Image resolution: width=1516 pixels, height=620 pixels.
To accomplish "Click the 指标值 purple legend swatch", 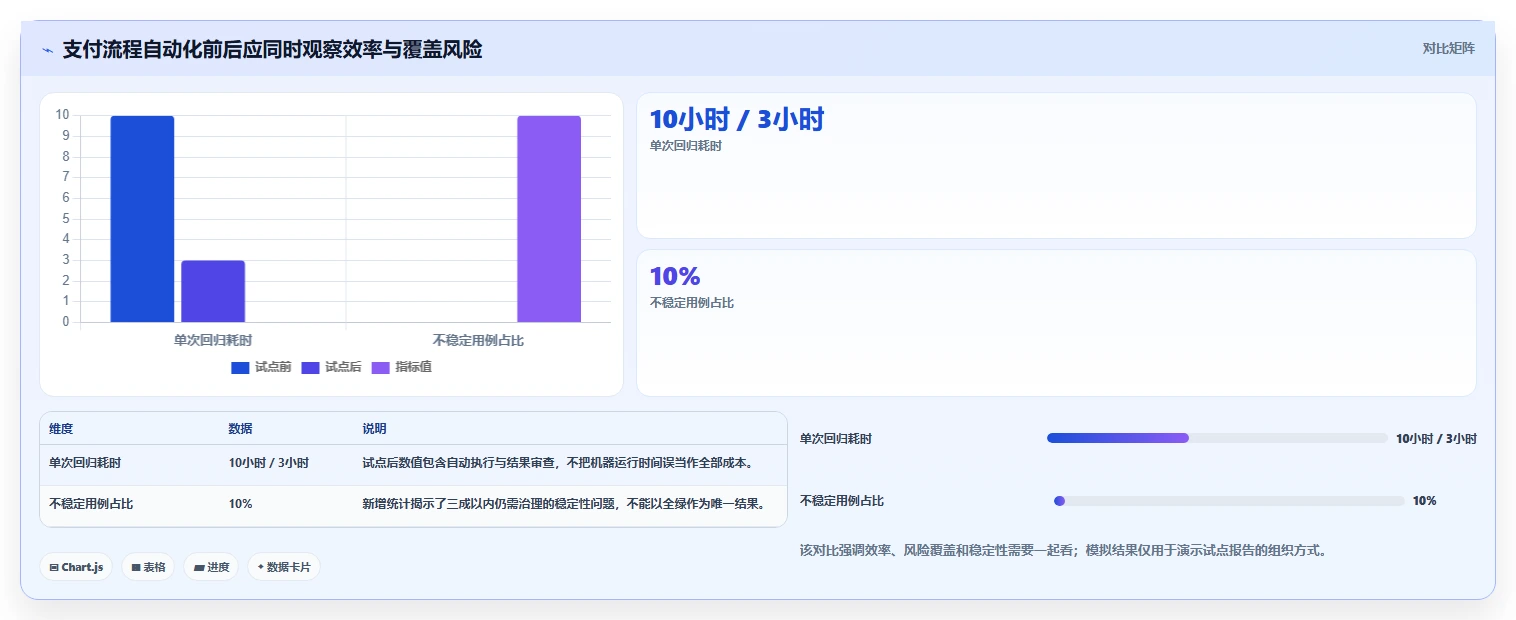I will (x=381, y=368).
